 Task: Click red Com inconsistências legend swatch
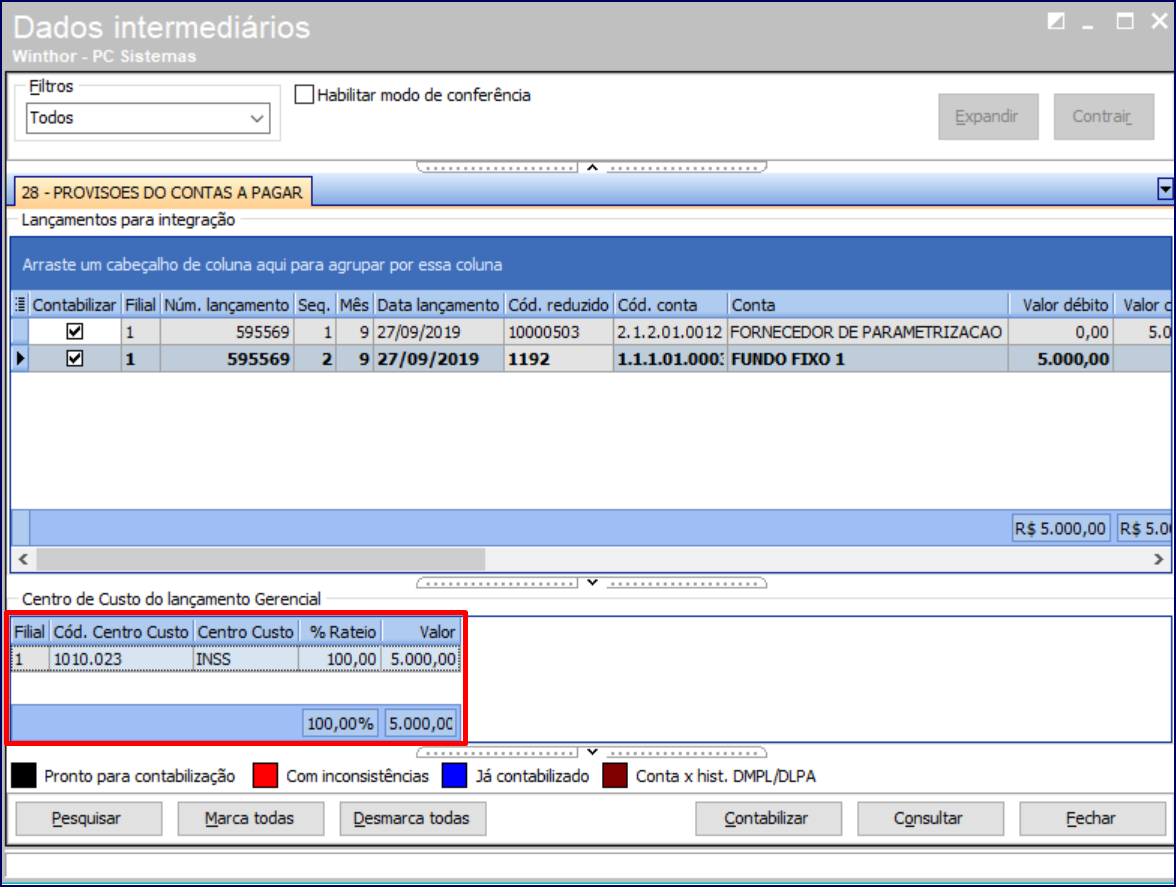pos(266,775)
